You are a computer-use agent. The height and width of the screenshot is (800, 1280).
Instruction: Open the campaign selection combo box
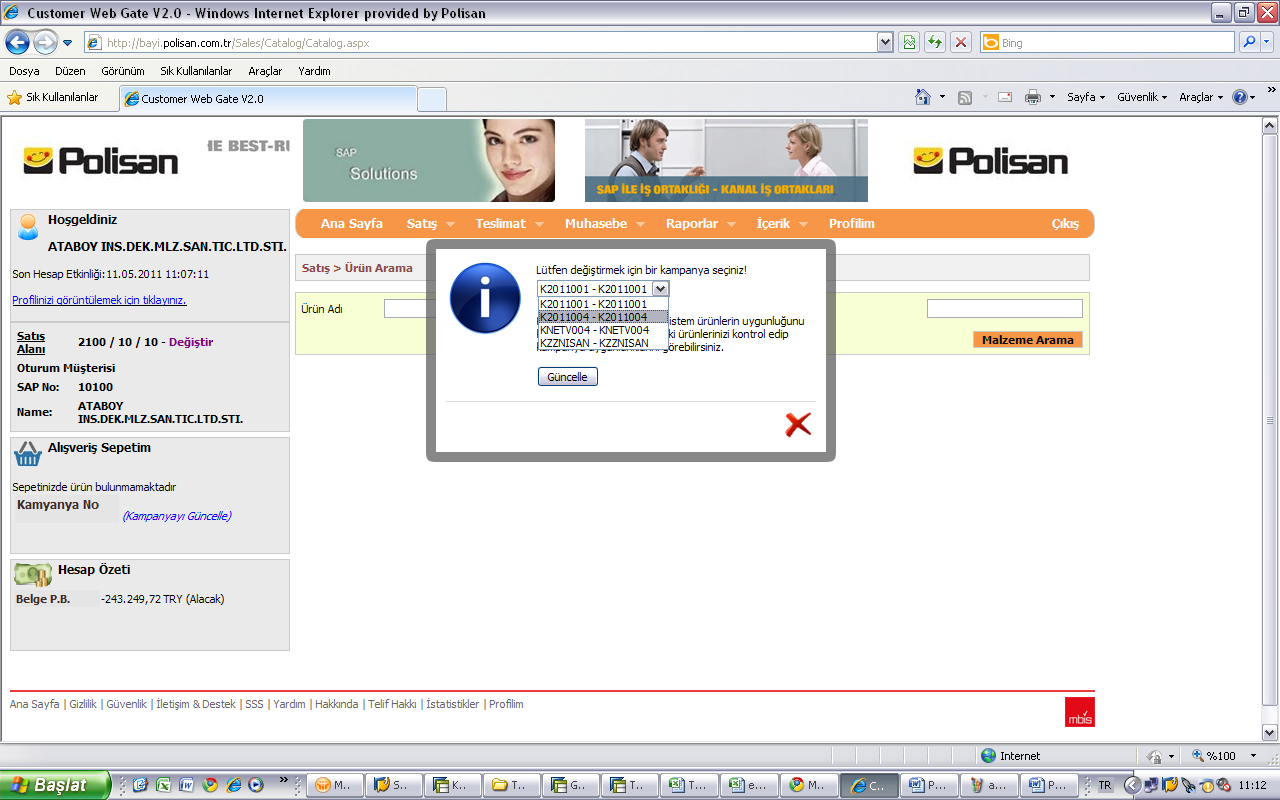[602, 289]
